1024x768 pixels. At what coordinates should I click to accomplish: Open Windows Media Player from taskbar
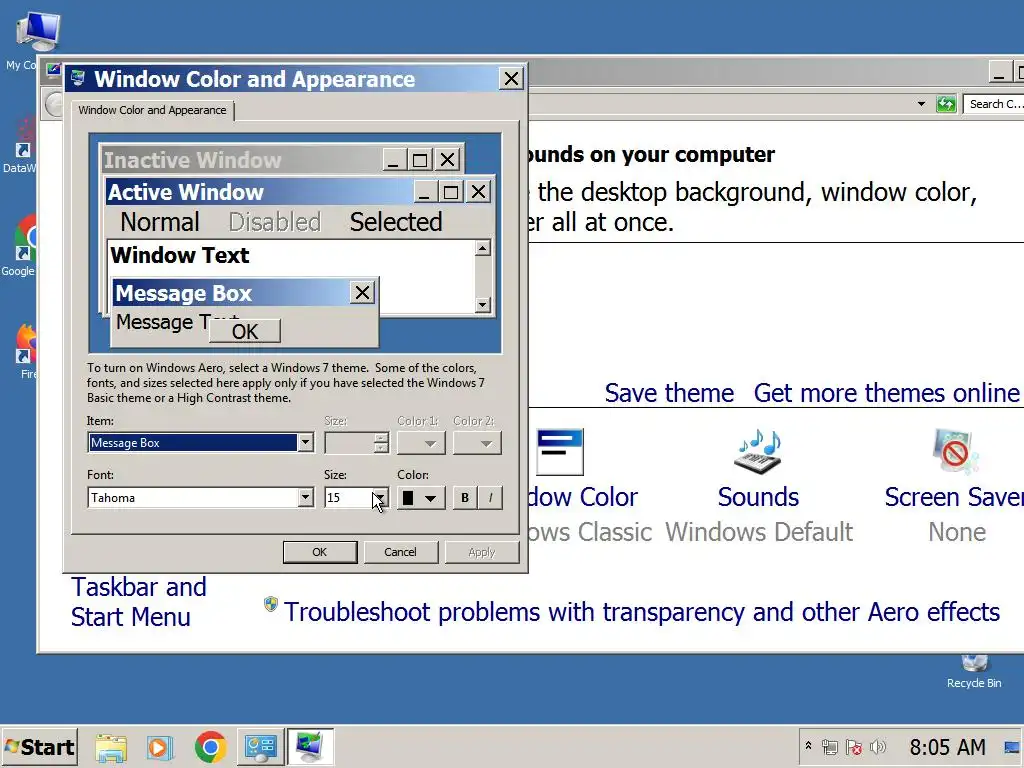click(x=159, y=747)
